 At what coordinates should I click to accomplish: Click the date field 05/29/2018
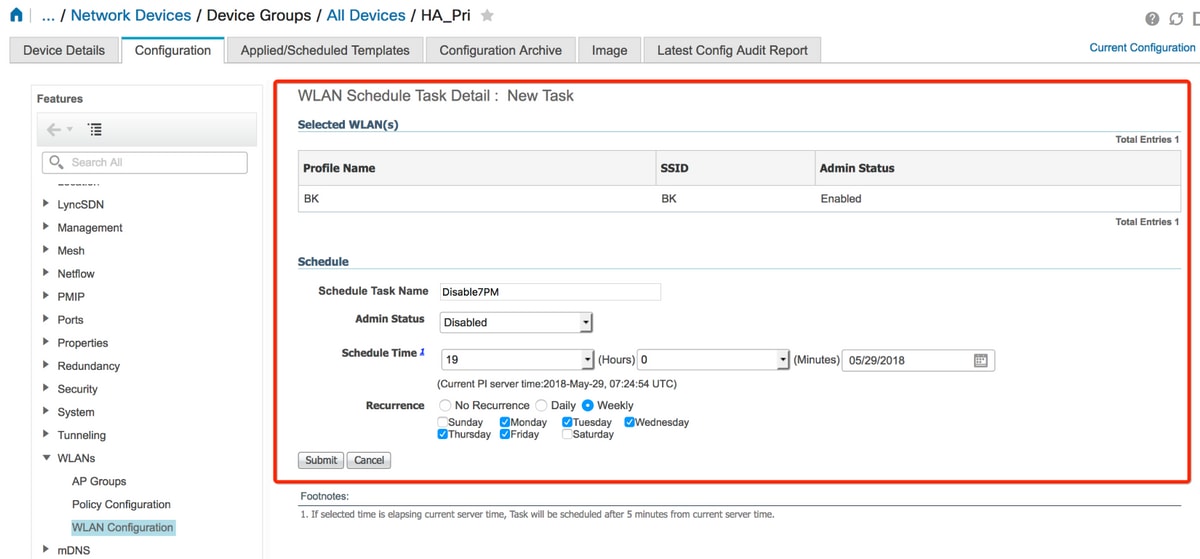pos(918,360)
